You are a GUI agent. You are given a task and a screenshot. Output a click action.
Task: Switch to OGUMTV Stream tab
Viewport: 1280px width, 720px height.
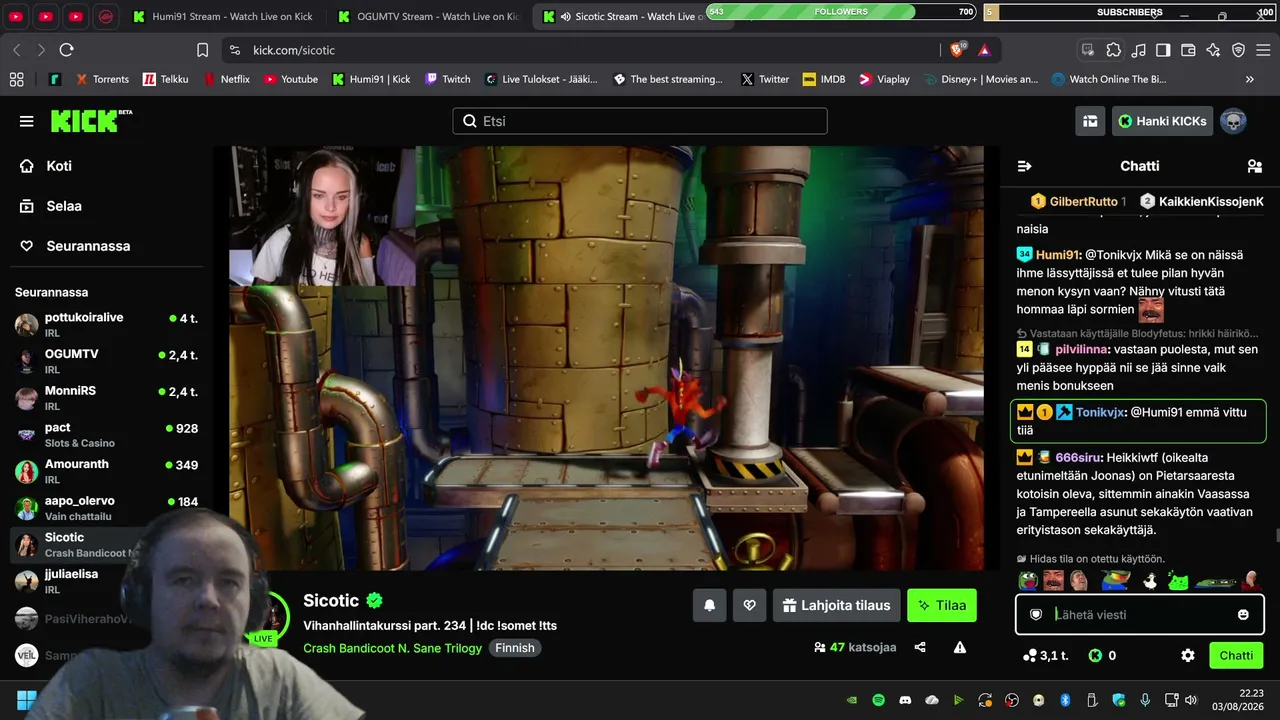[428, 17]
